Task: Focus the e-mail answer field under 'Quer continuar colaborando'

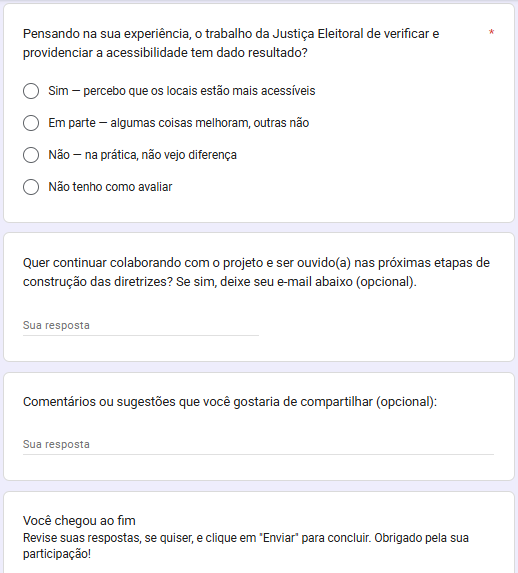Action: pos(141,326)
